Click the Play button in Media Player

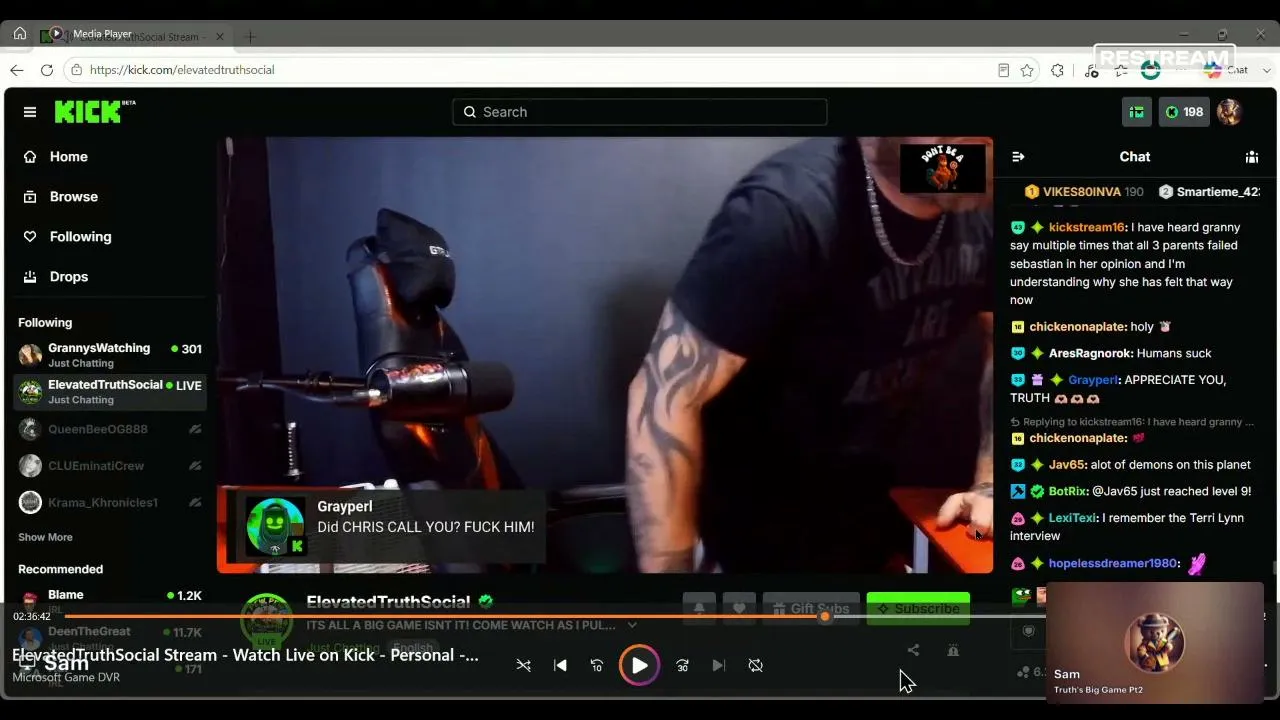pos(639,665)
